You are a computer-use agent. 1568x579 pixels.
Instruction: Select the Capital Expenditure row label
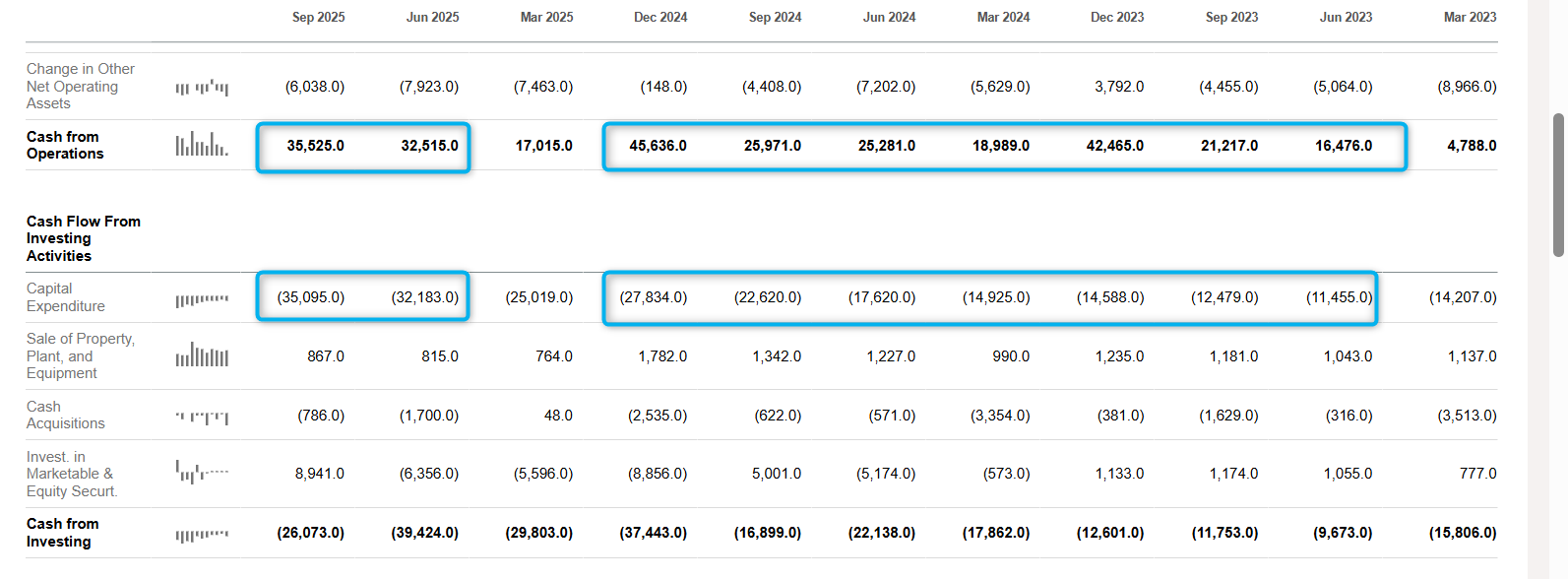coord(65,297)
